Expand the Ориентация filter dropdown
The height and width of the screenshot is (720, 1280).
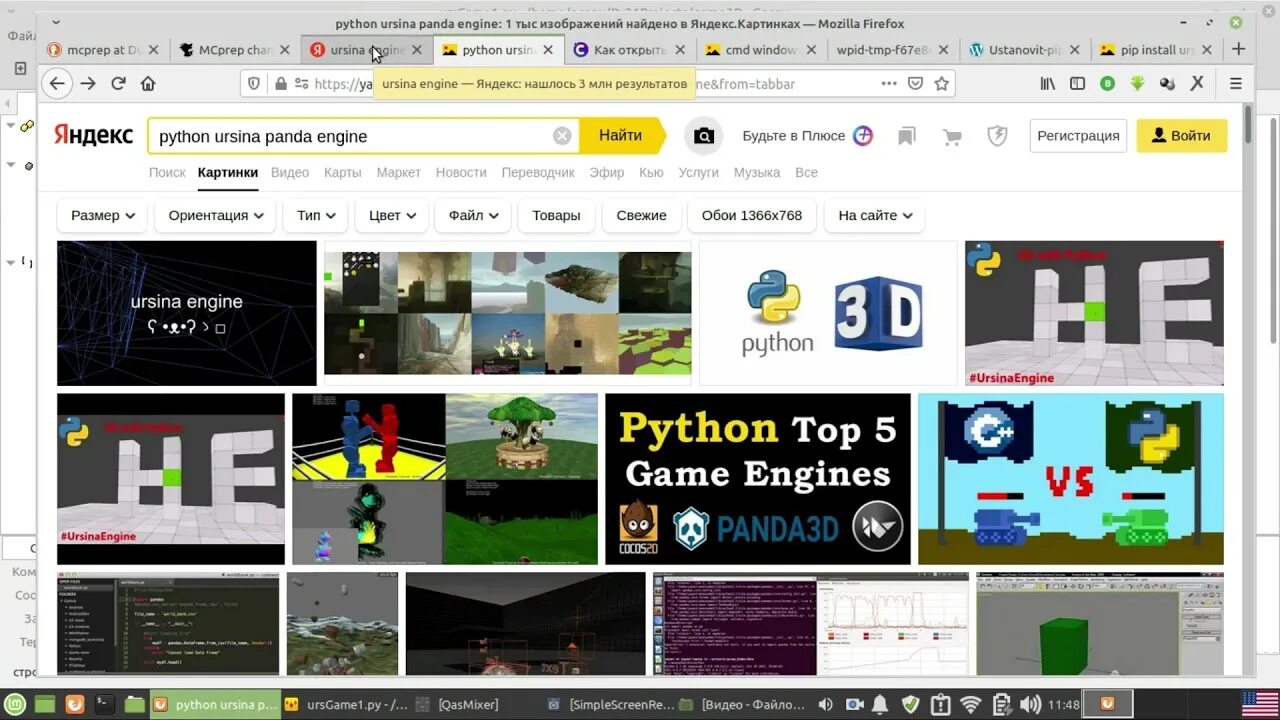[x=217, y=215]
